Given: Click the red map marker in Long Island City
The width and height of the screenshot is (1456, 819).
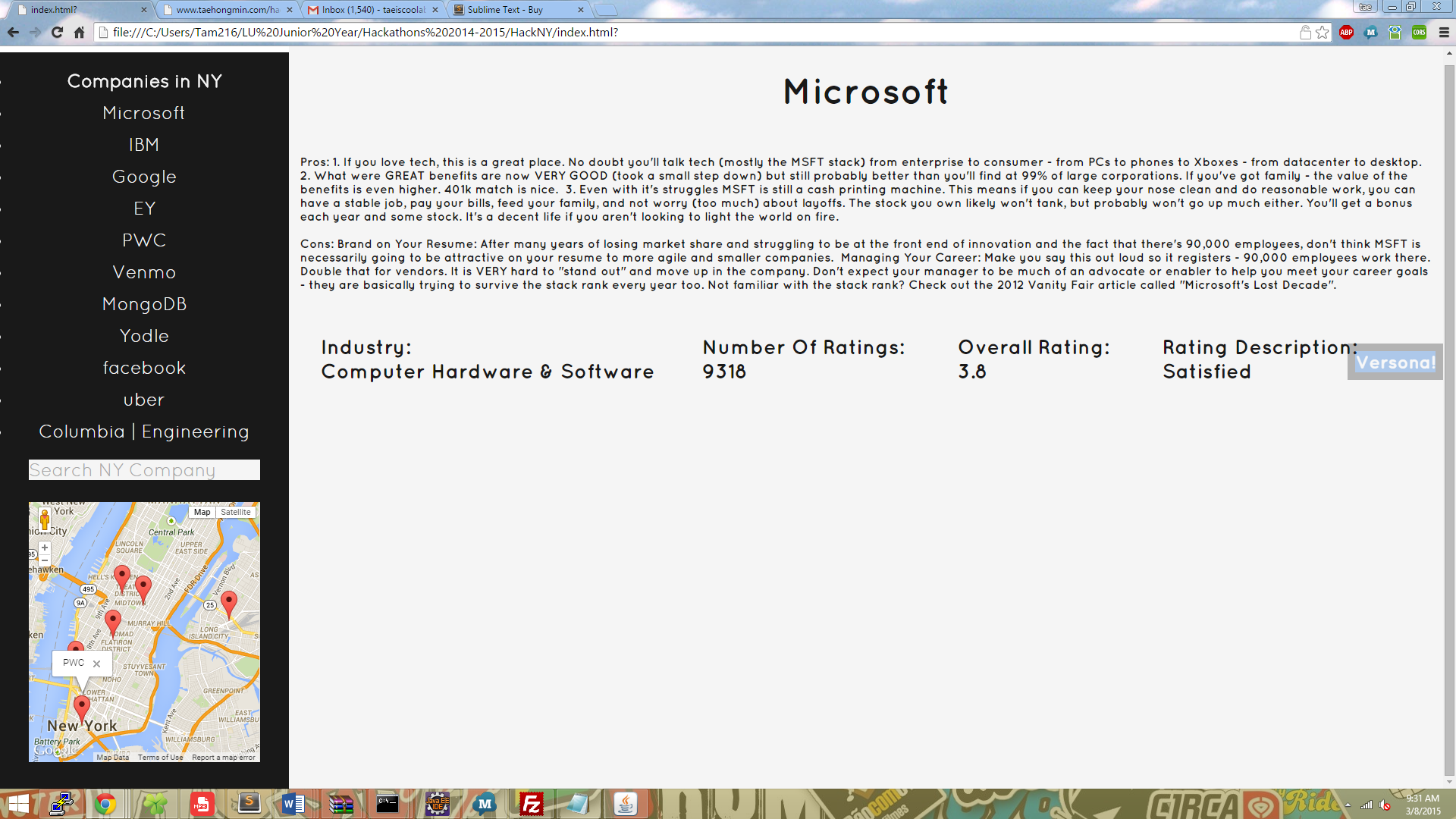Looking at the screenshot, I should click(x=228, y=602).
